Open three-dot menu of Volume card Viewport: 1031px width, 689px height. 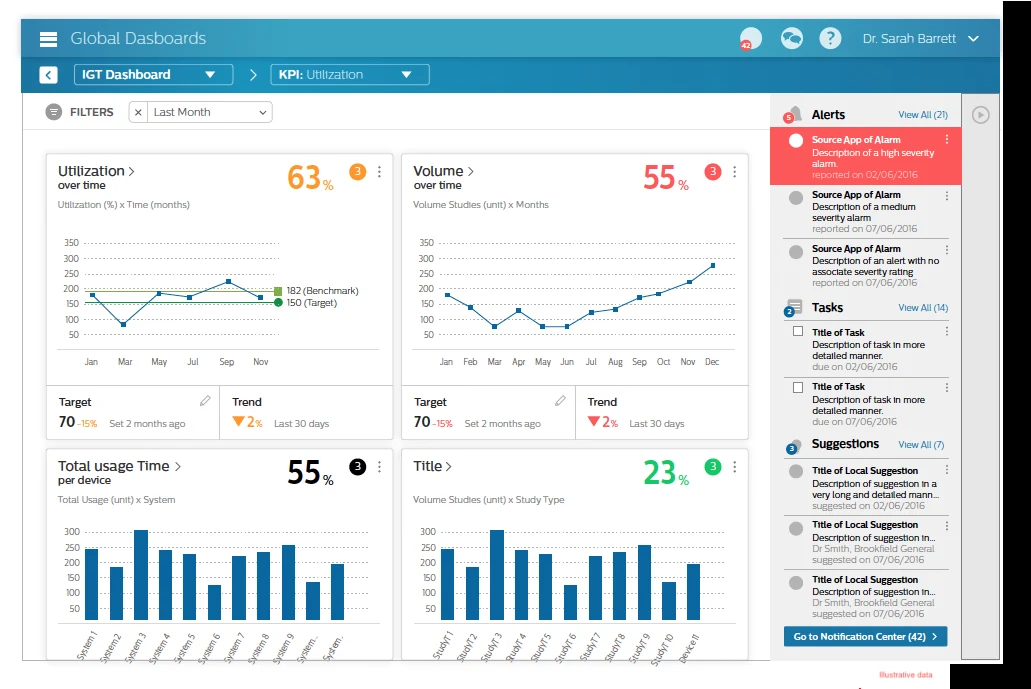point(734,172)
